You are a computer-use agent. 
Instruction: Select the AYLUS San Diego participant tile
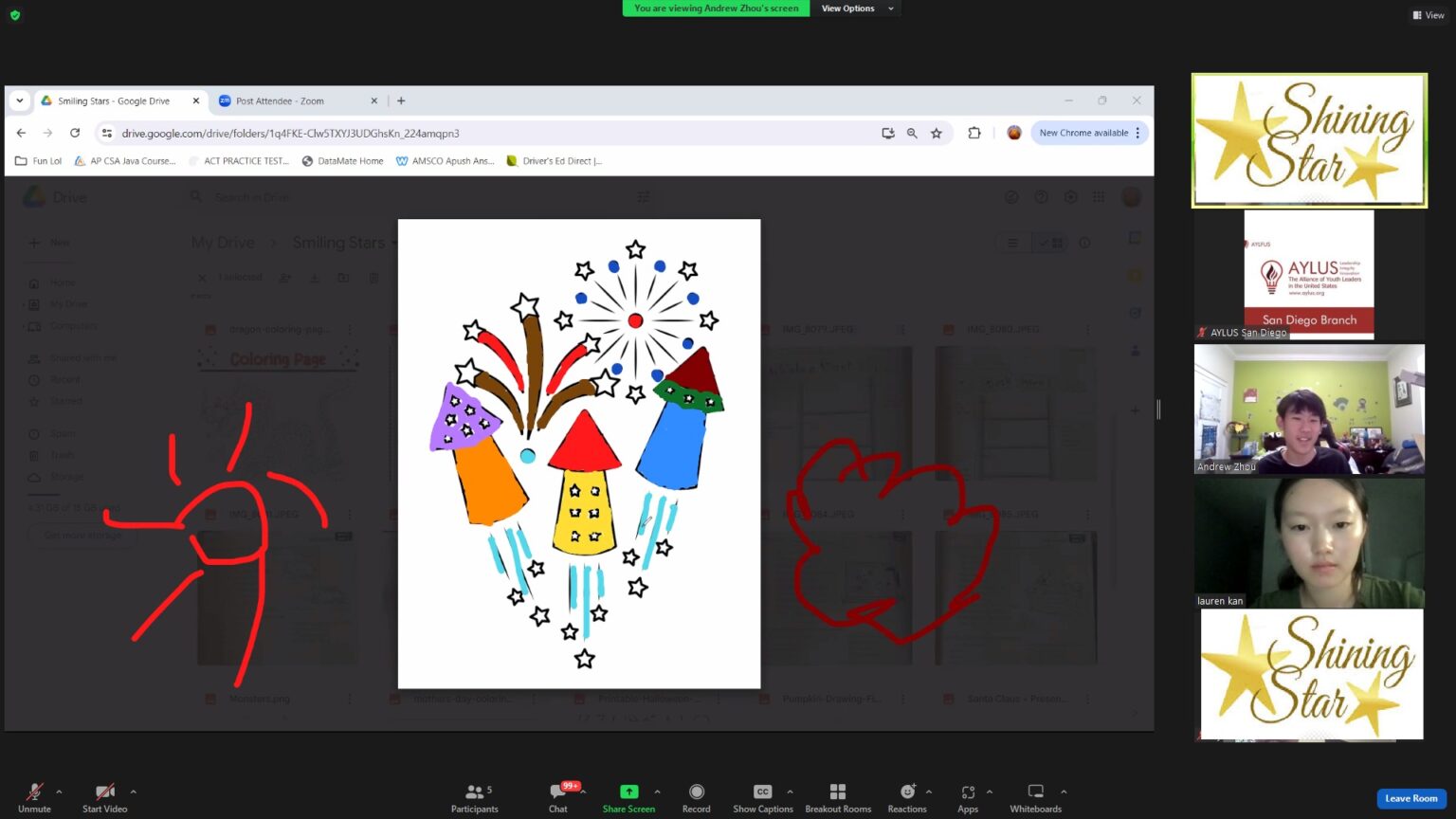coord(1309,275)
